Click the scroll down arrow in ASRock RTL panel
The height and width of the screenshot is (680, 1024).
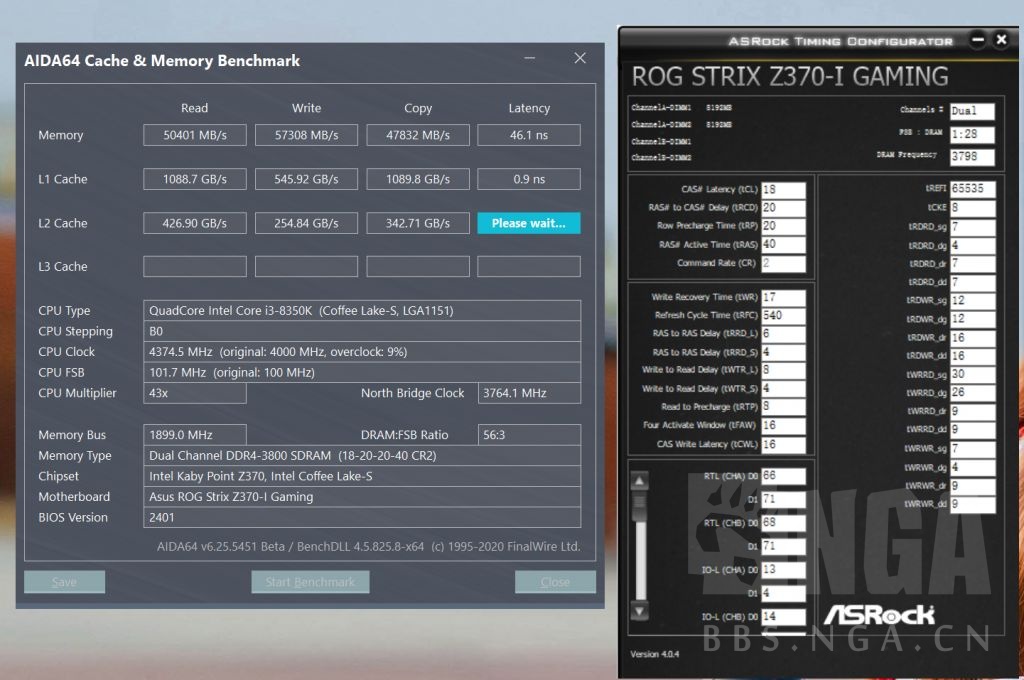point(639,611)
